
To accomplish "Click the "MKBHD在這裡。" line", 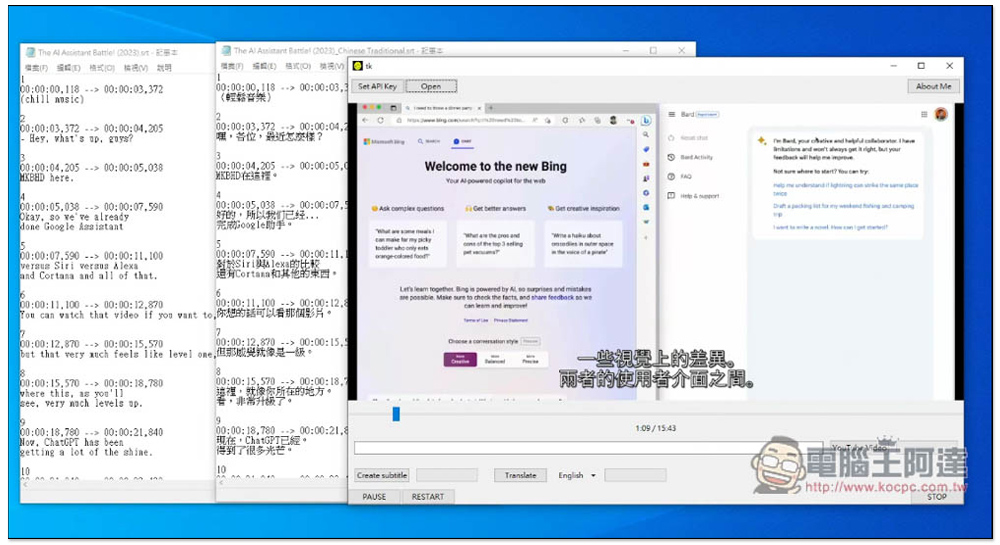I will pos(247,176).
